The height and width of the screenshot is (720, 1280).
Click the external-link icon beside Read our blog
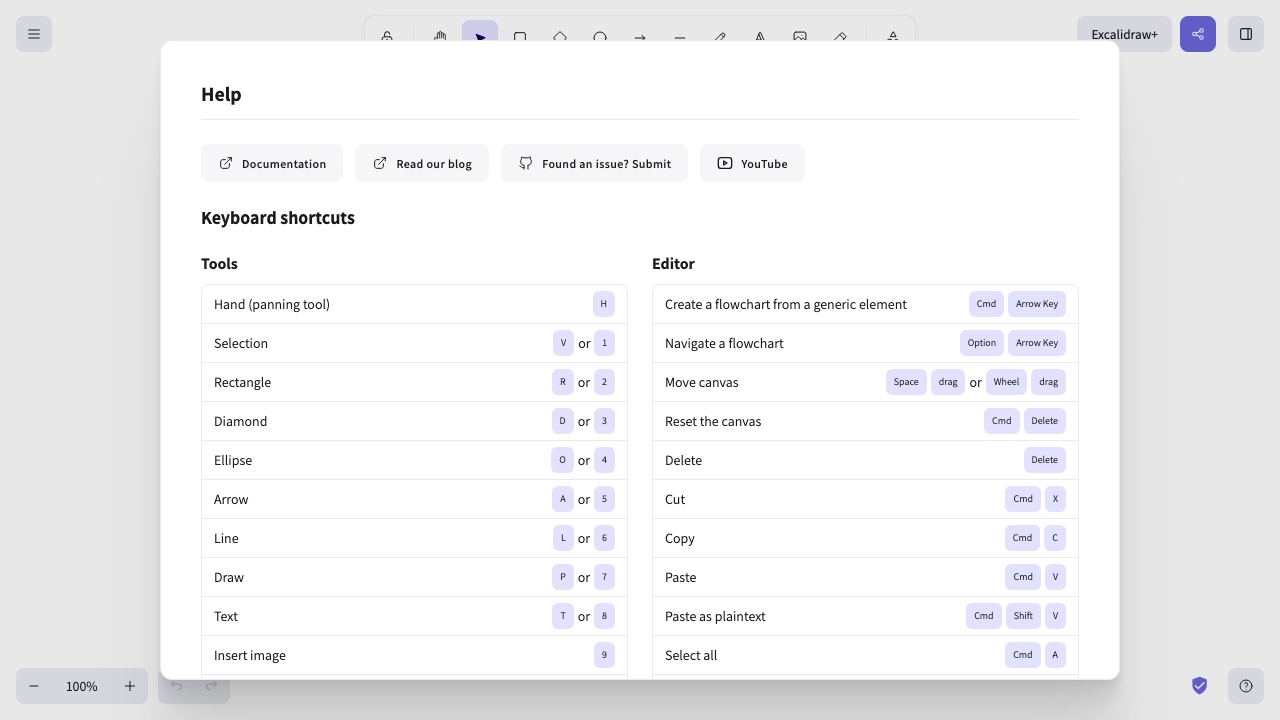pyautogui.click(x=380, y=163)
